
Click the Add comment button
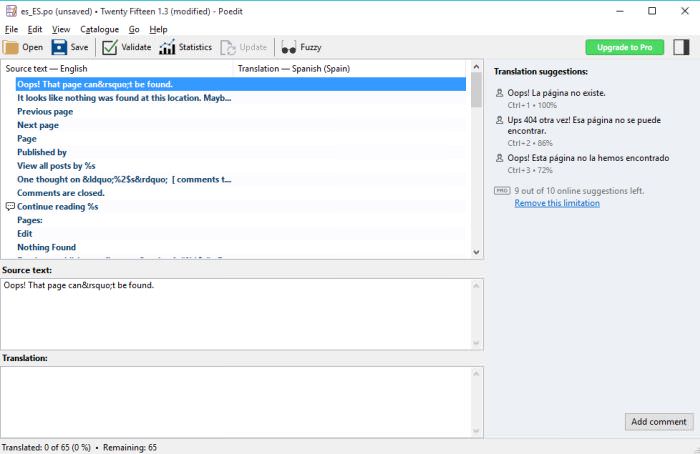(x=659, y=421)
